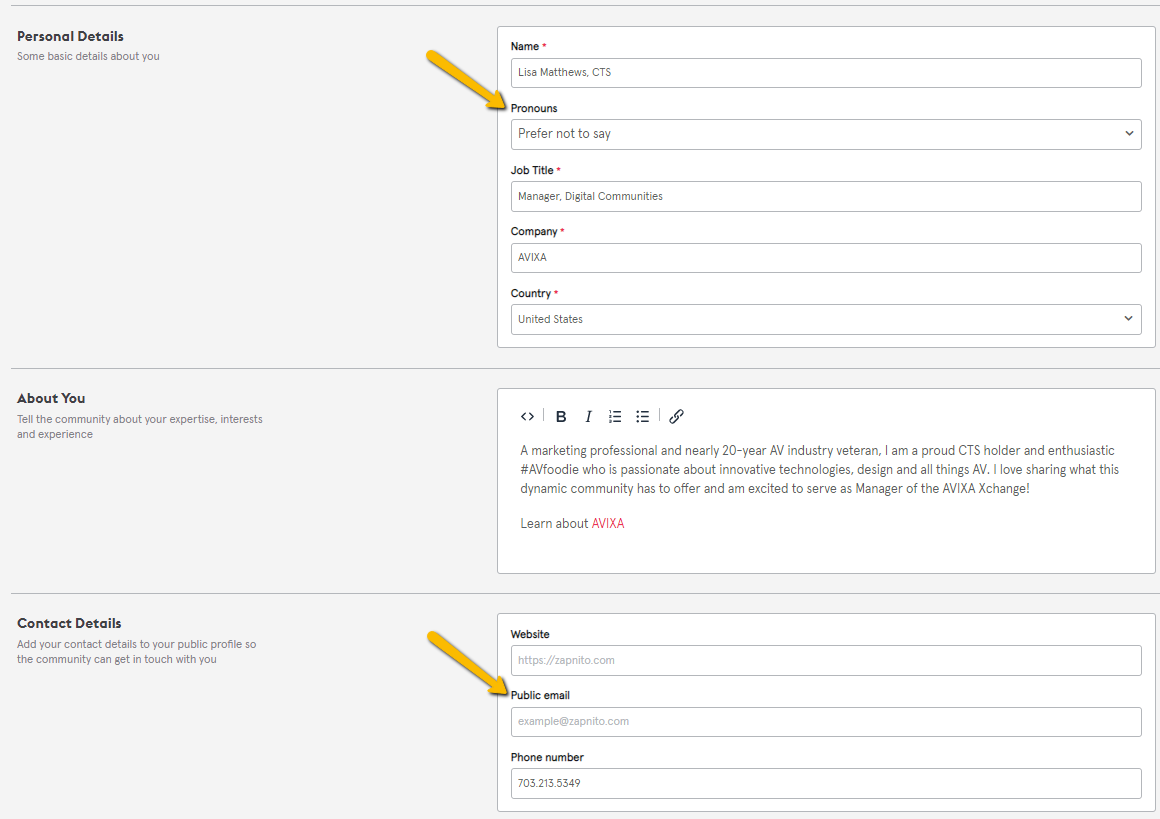Viewport: 1160px width, 819px height.
Task: Toggle the code view icon in the editor
Action: pos(527,416)
